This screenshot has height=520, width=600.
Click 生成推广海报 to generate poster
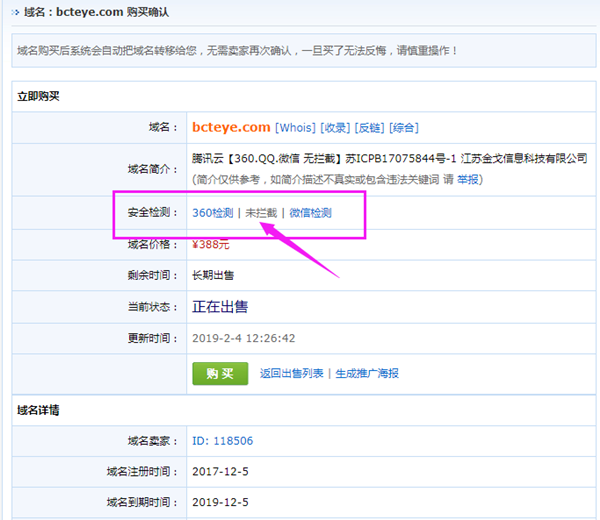[x=367, y=373]
